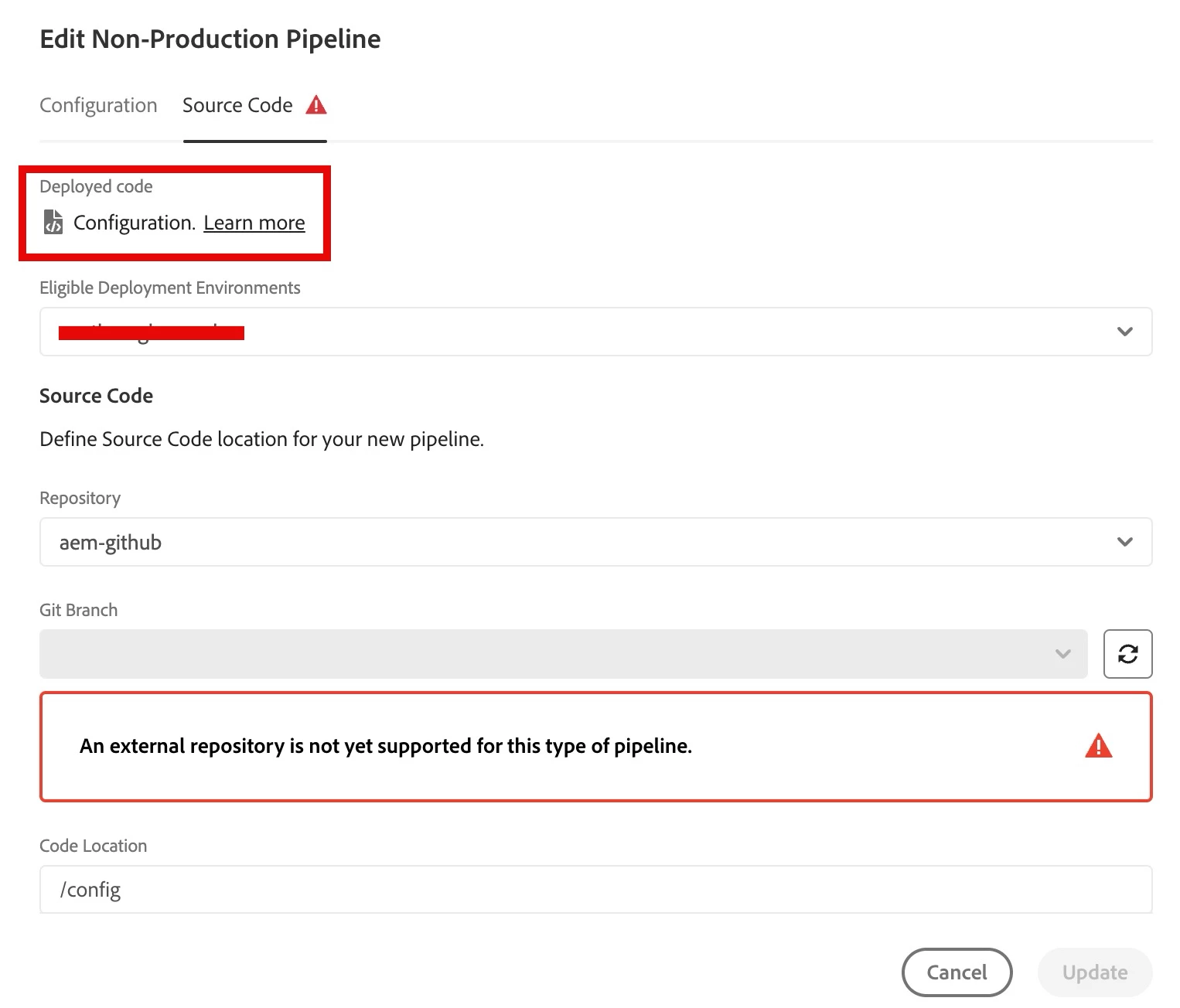This screenshot has height=1008, width=1180.
Task: Click the red warning triangle in error banner
Action: pos(1098,746)
